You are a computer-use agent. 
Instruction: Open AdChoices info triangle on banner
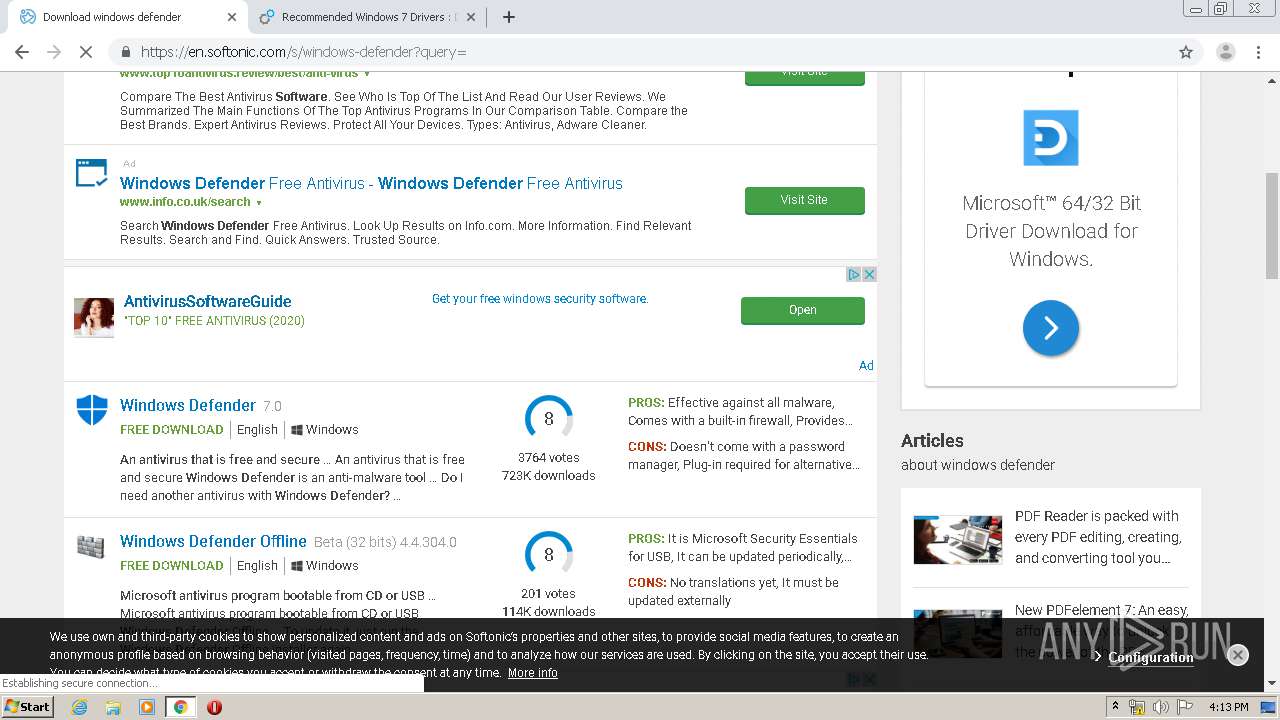(854, 274)
